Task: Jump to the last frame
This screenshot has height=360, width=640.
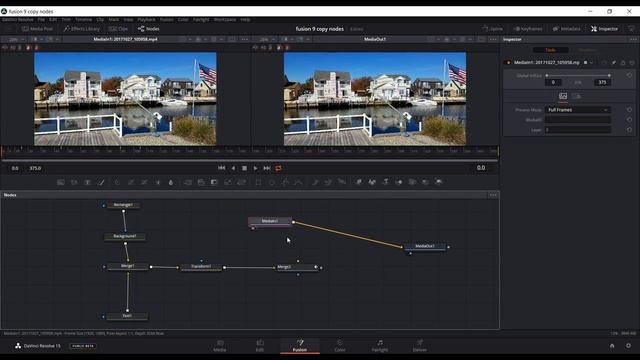Action: coord(267,168)
